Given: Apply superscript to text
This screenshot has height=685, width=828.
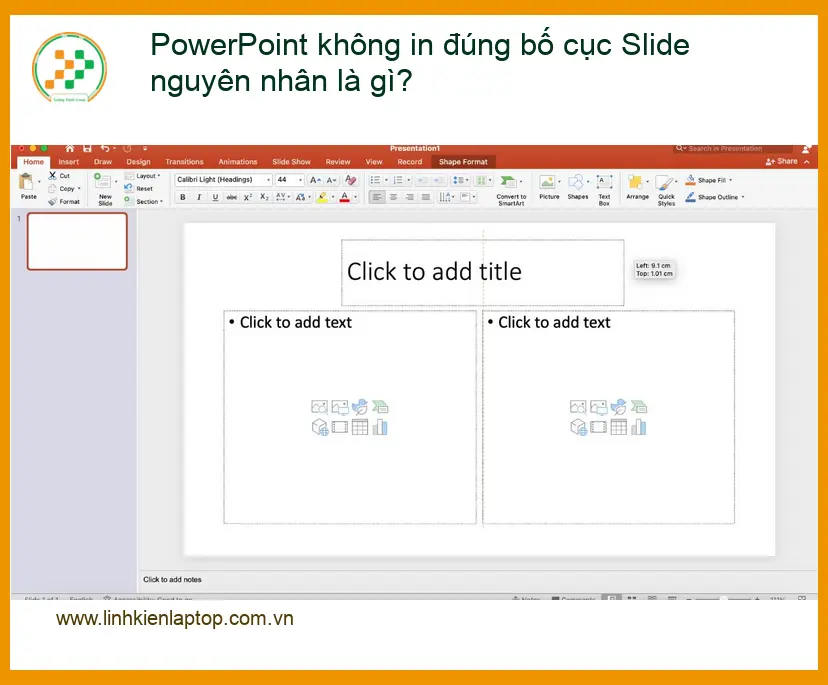Looking at the screenshot, I should [x=248, y=197].
